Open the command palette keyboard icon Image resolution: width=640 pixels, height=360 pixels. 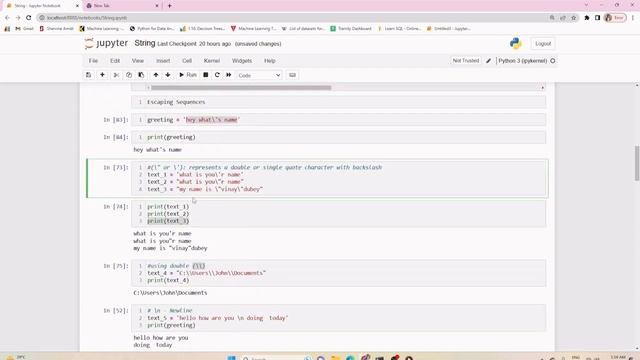coord(292,75)
